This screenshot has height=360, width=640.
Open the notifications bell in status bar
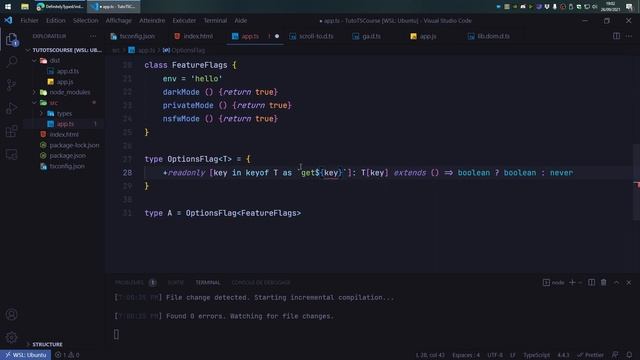pyautogui.click(x=629, y=355)
